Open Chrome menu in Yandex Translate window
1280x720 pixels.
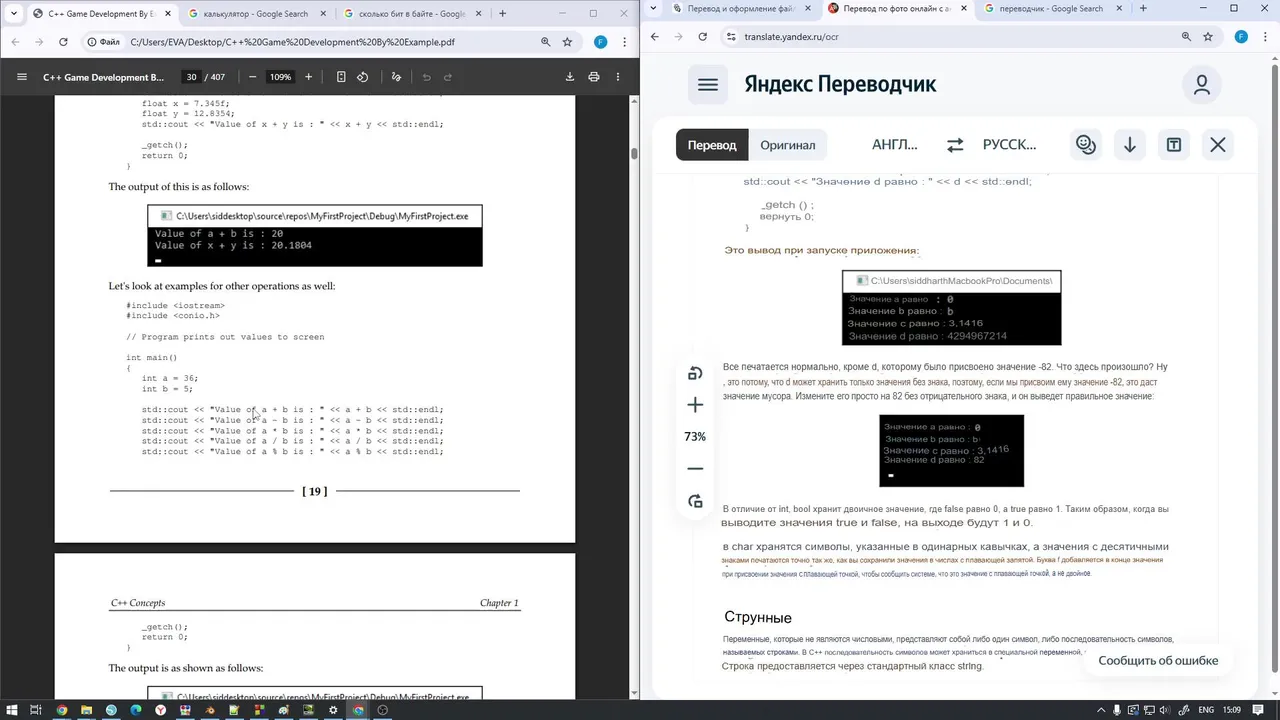[x=1267, y=36]
